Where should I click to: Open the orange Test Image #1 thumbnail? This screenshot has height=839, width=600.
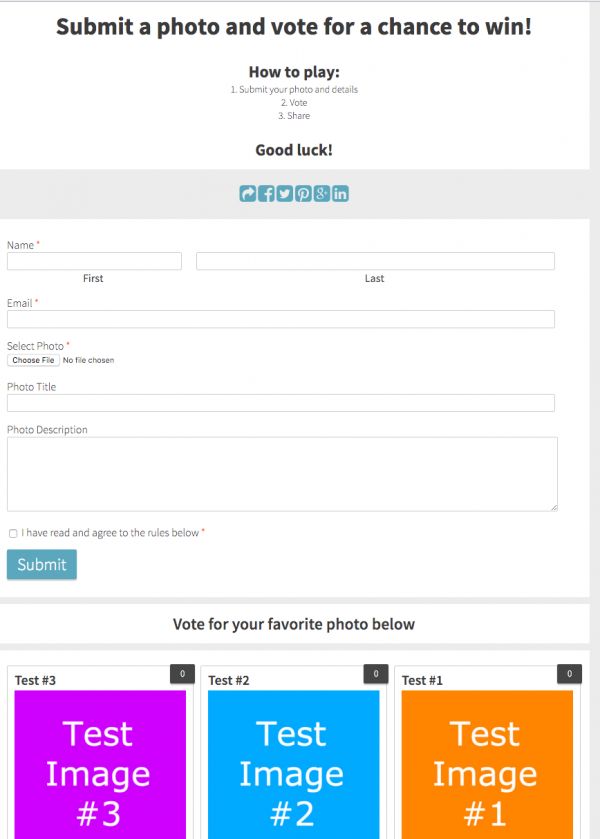pos(487,765)
